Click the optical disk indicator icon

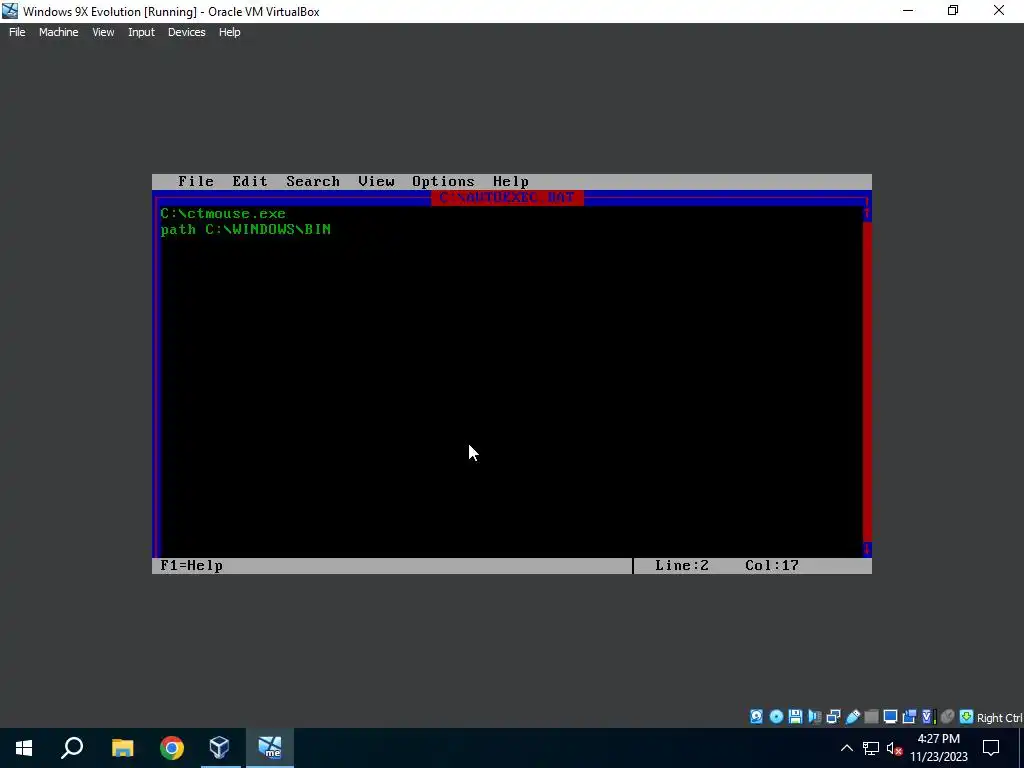(776, 717)
